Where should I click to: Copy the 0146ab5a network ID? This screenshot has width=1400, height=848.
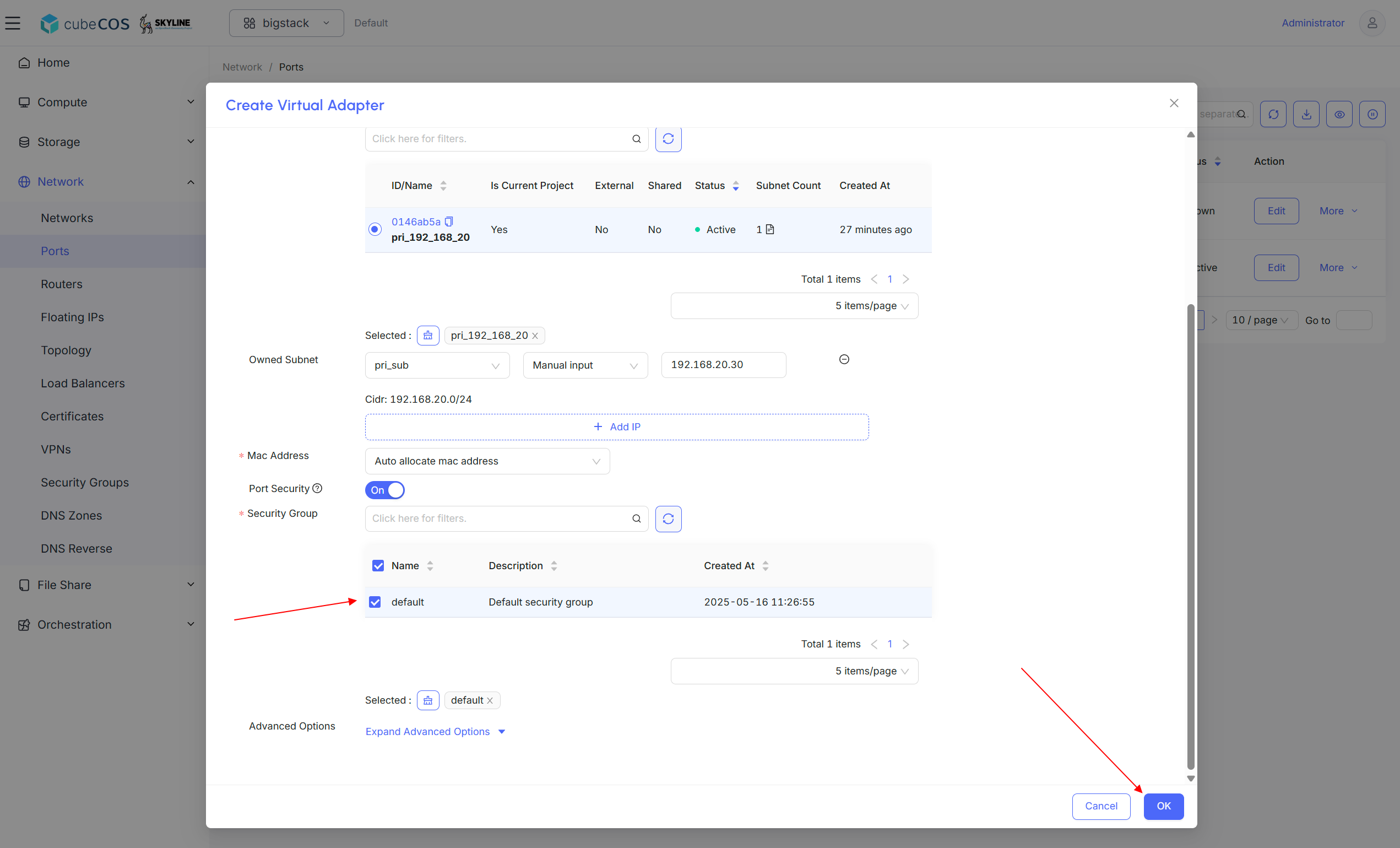tap(449, 222)
